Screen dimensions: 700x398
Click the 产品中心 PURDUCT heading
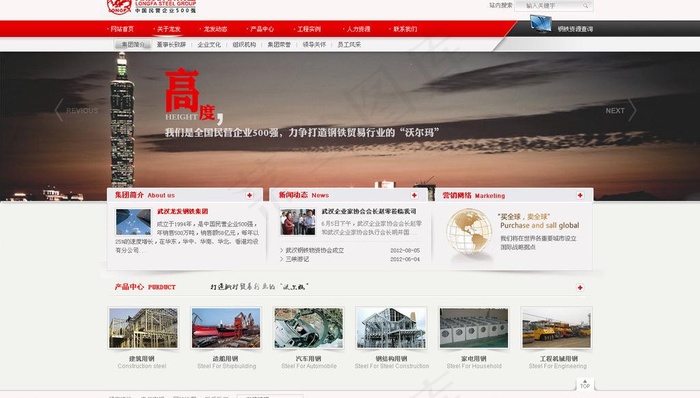(x=145, y=287)
